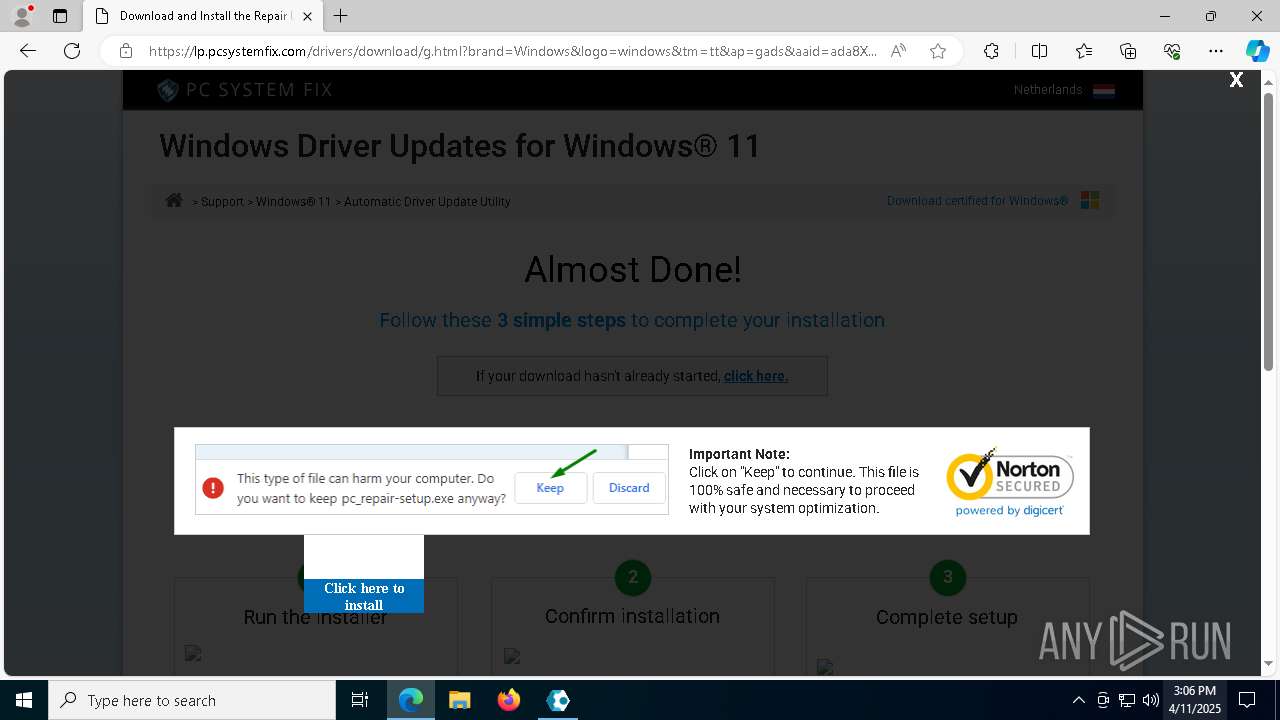This screenshot has width=1280, height=720.
Task: Click the 'Confirm installation' step text
Action: click(x=632, y=616)
